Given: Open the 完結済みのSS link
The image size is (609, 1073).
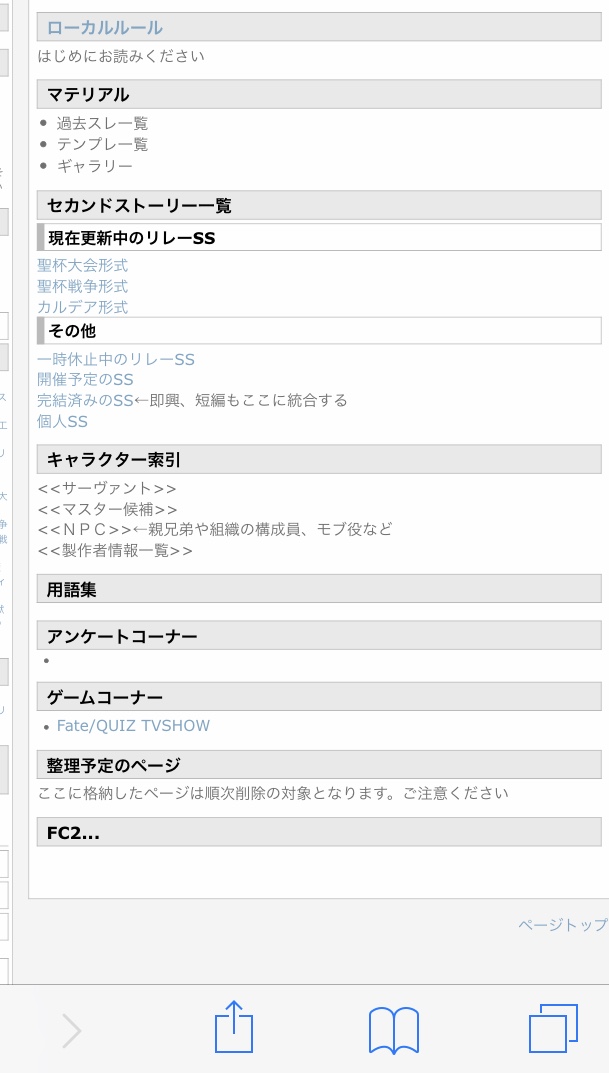Looking at the screenshot, I should (x=85, y=400).
